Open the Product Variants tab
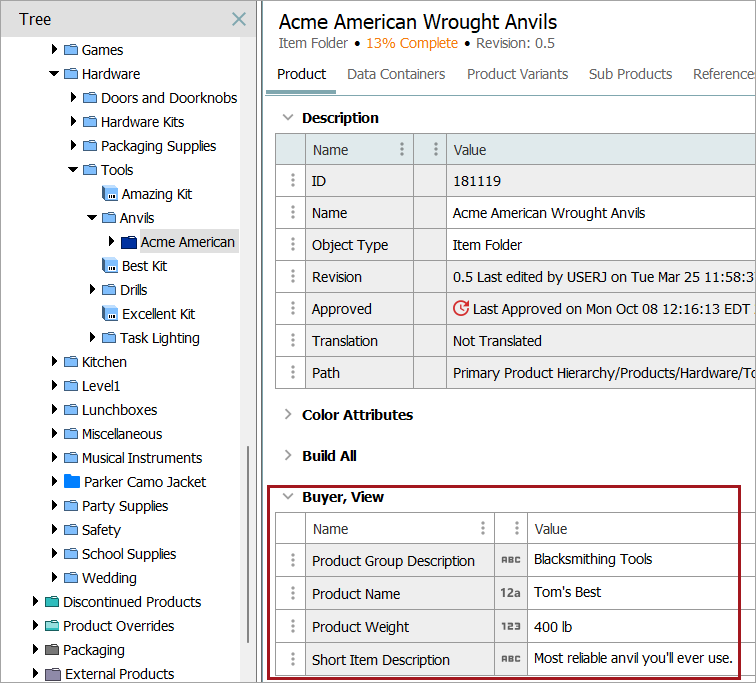 [517, 74]
